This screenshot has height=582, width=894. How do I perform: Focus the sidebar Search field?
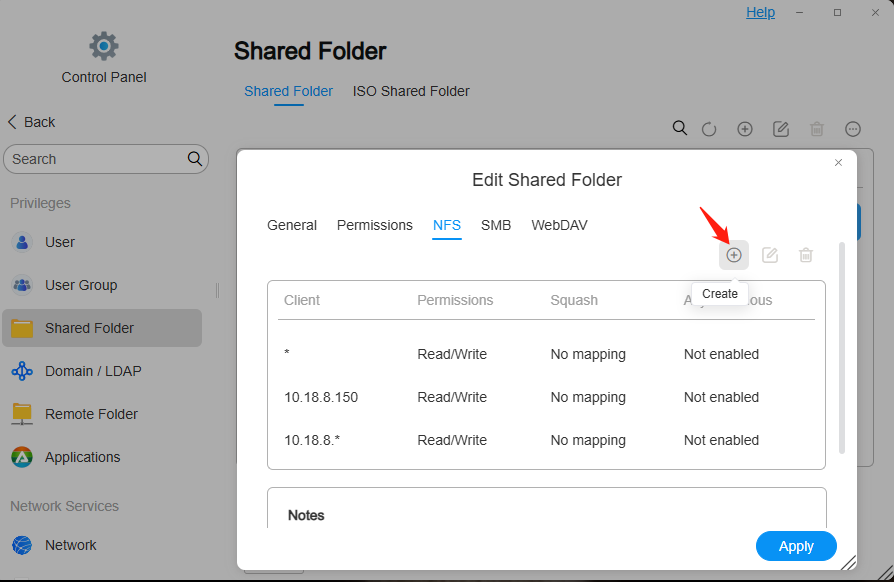(x=95, y=159)
